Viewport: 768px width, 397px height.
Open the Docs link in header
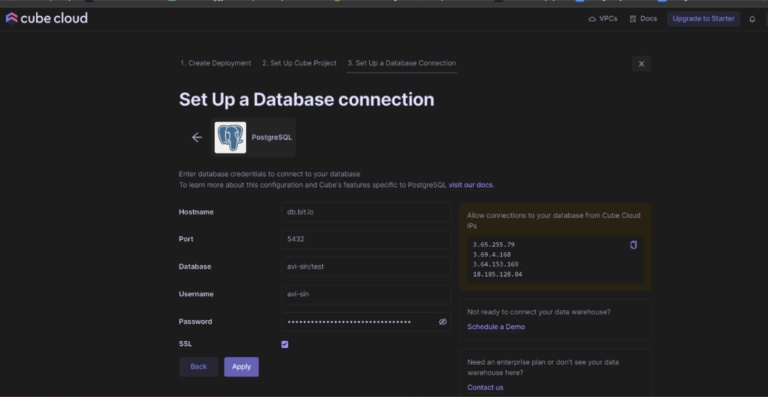pyautogui.click(x=643, y=19)
